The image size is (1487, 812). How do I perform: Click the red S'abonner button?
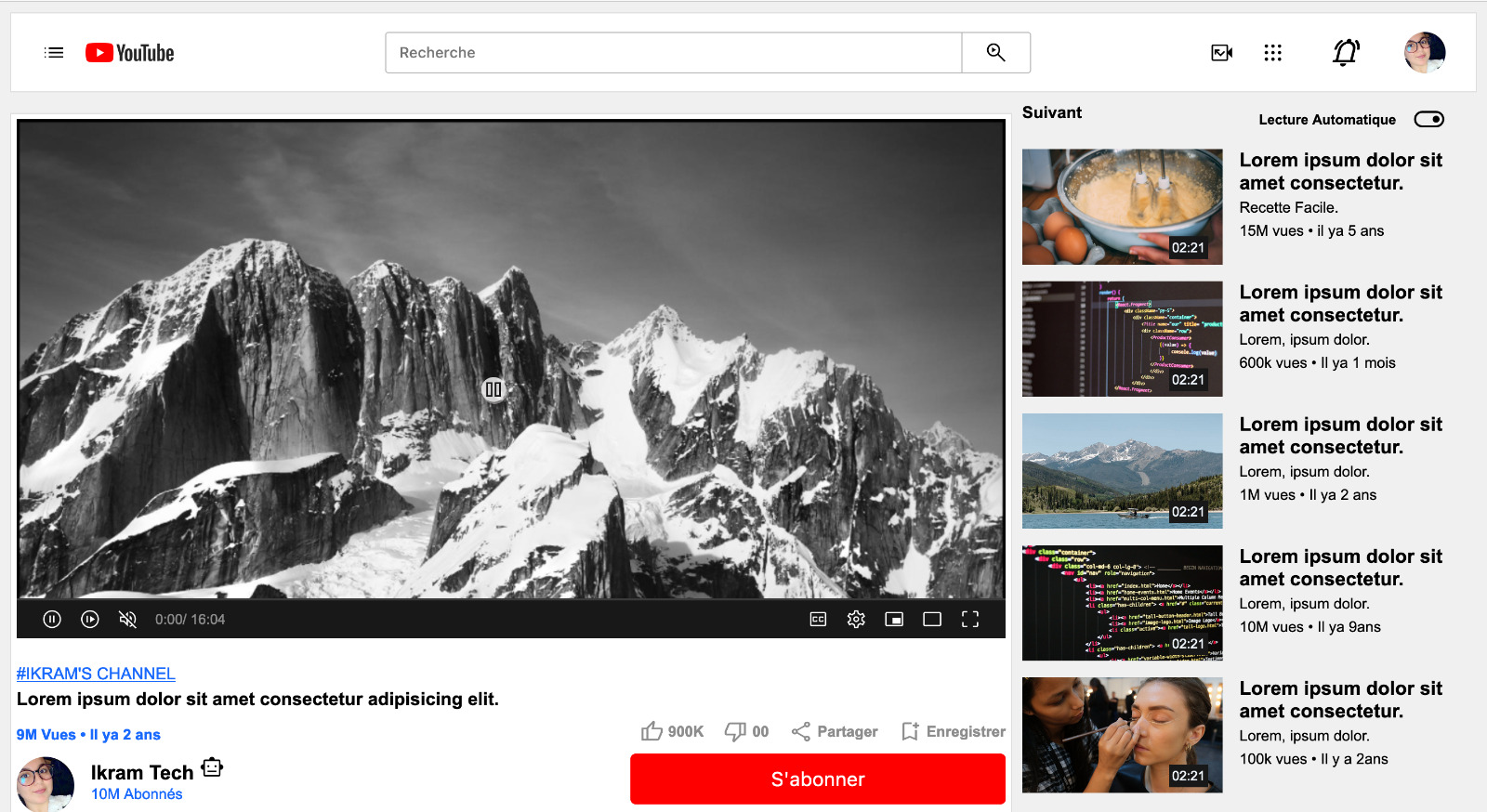pos(818,779)
